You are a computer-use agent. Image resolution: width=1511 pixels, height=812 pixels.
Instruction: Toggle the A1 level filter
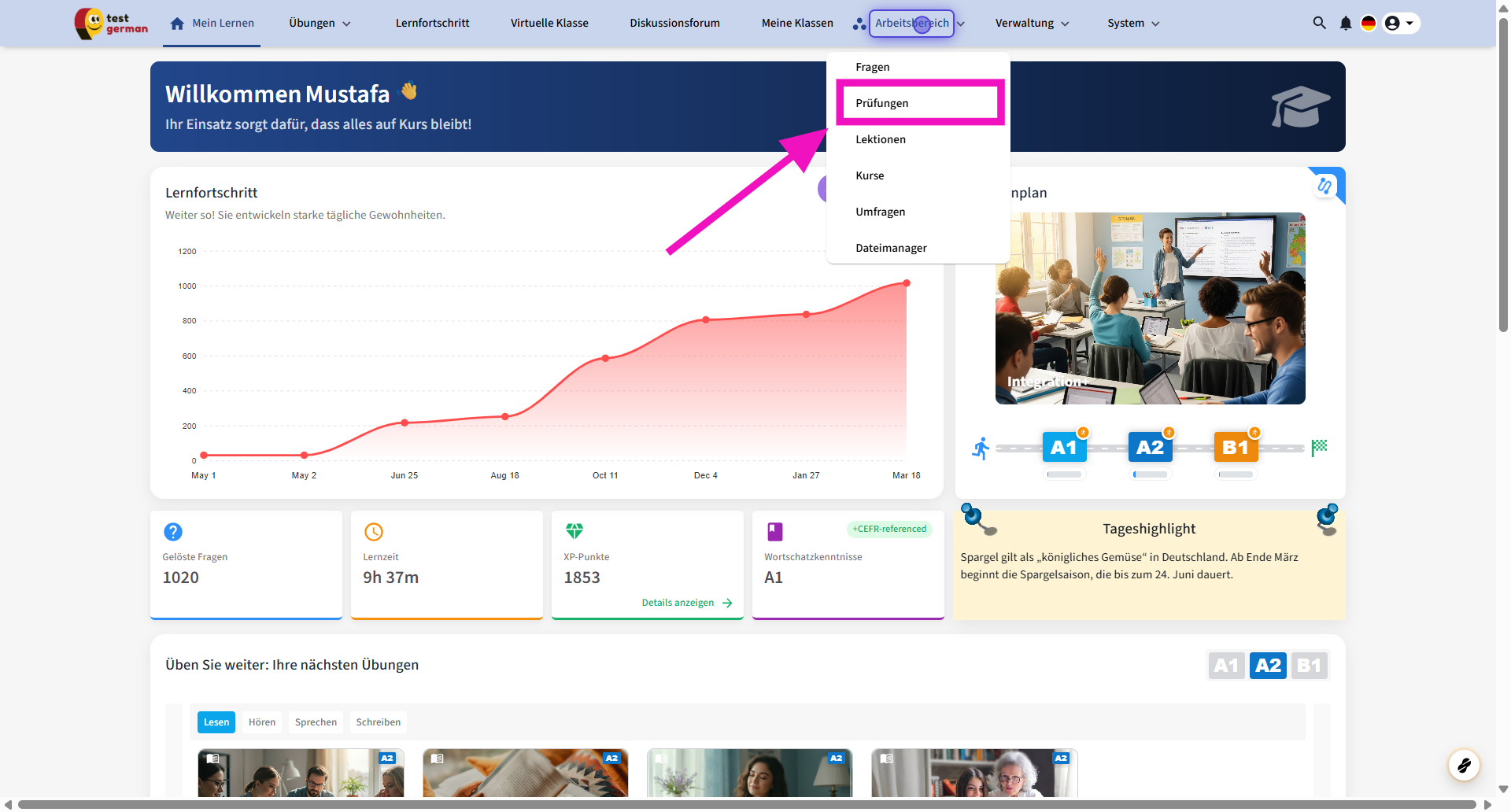click(x=1226, y=666)
